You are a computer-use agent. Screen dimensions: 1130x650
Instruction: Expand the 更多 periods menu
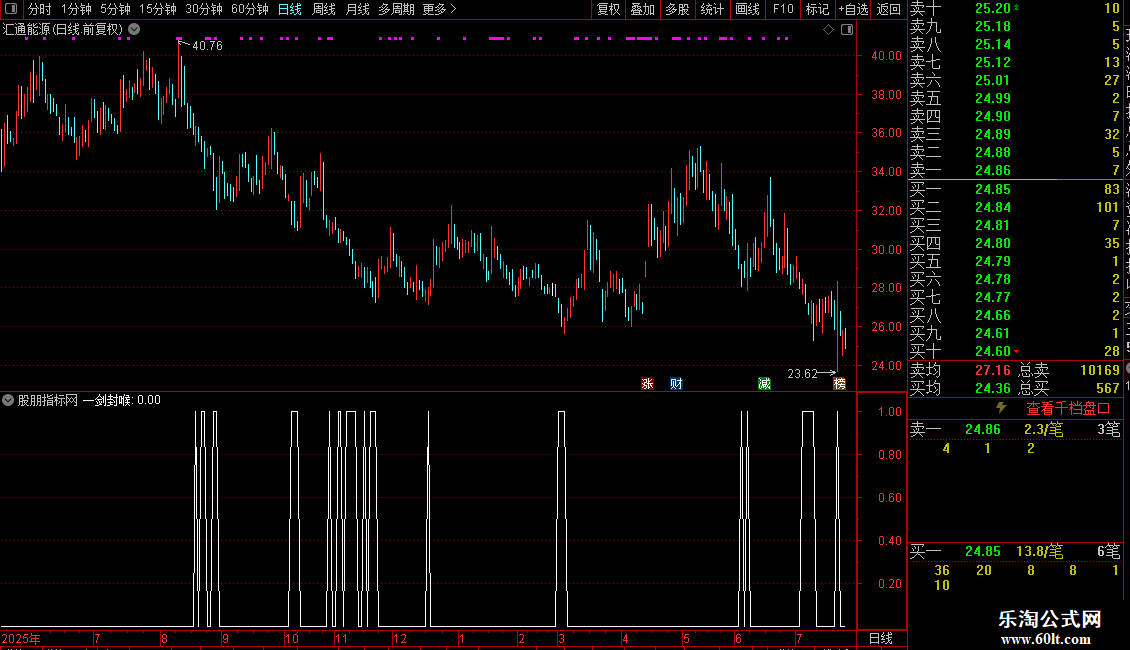(439, 9)
